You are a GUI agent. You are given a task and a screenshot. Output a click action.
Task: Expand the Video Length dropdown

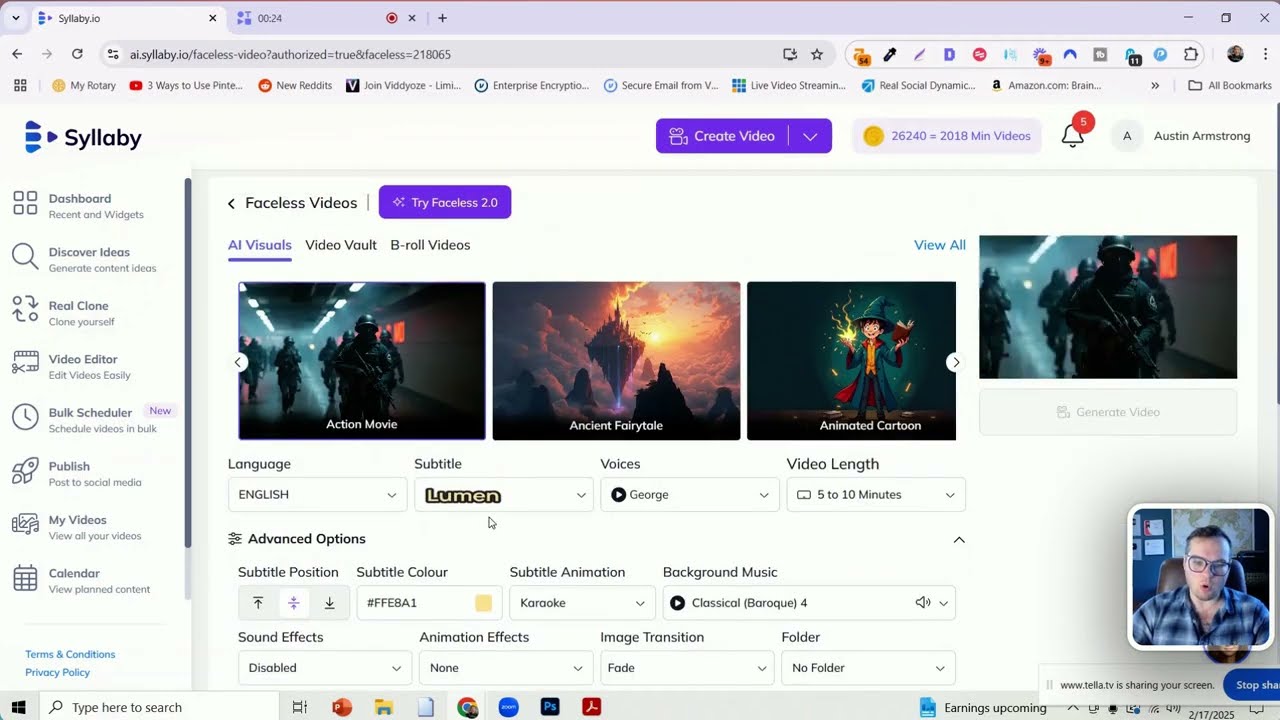(875, 495)
